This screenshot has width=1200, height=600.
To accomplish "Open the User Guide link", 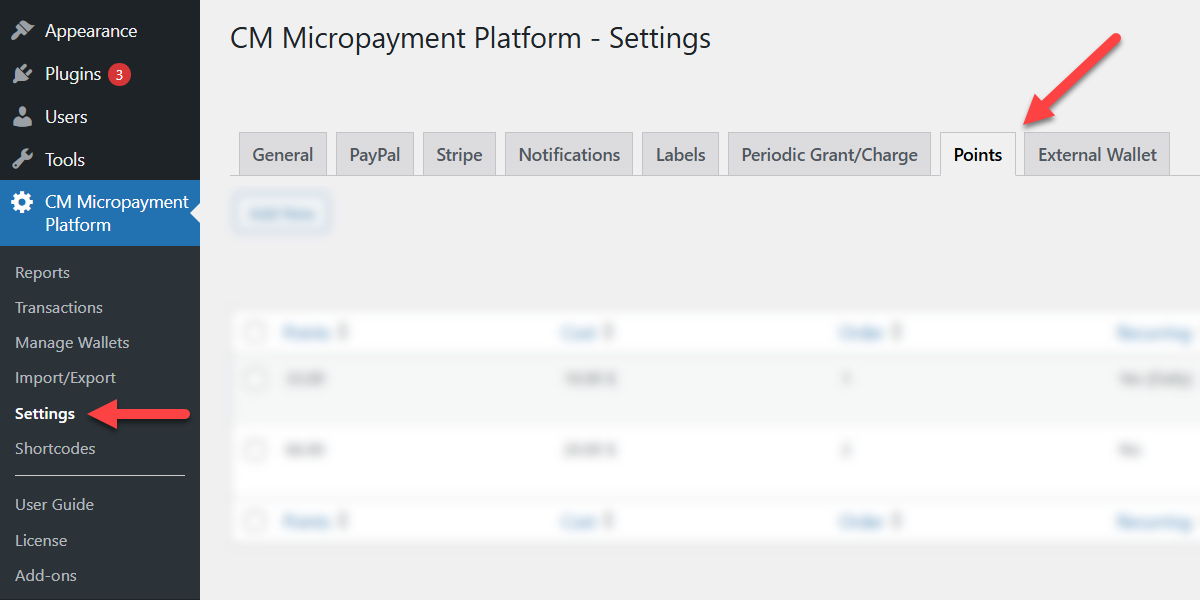I will click(x=54, y=504).
